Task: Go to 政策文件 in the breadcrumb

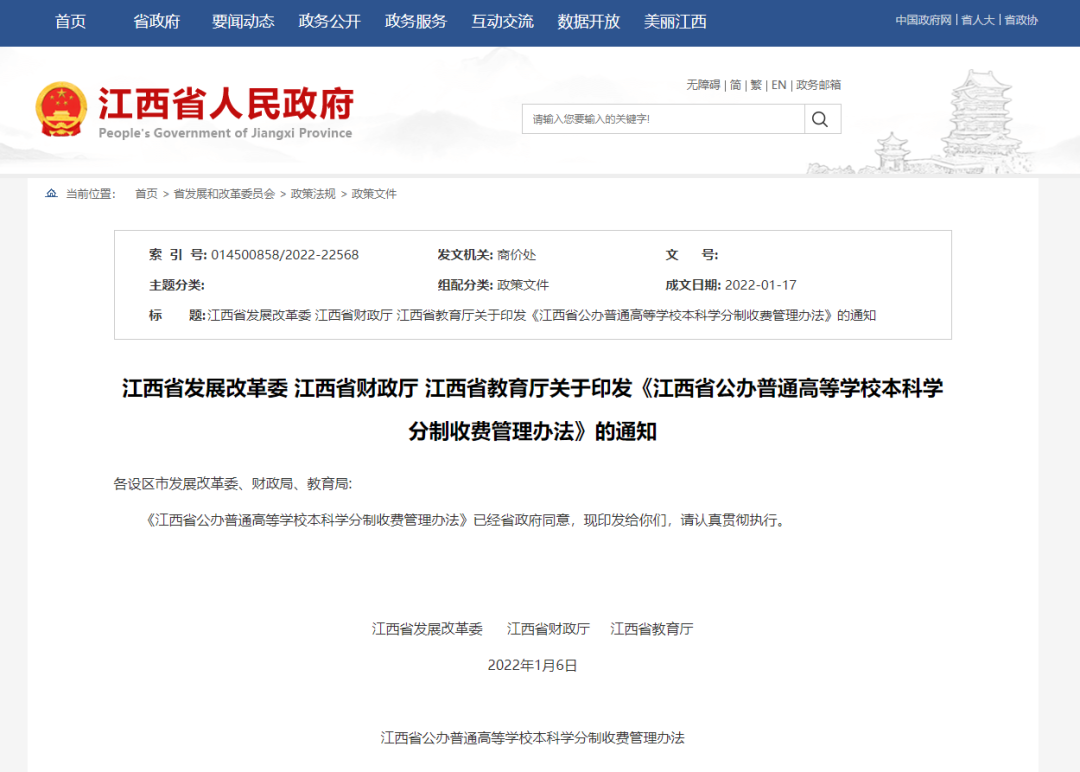Action: pyautogui.click(x=374, y=193)
